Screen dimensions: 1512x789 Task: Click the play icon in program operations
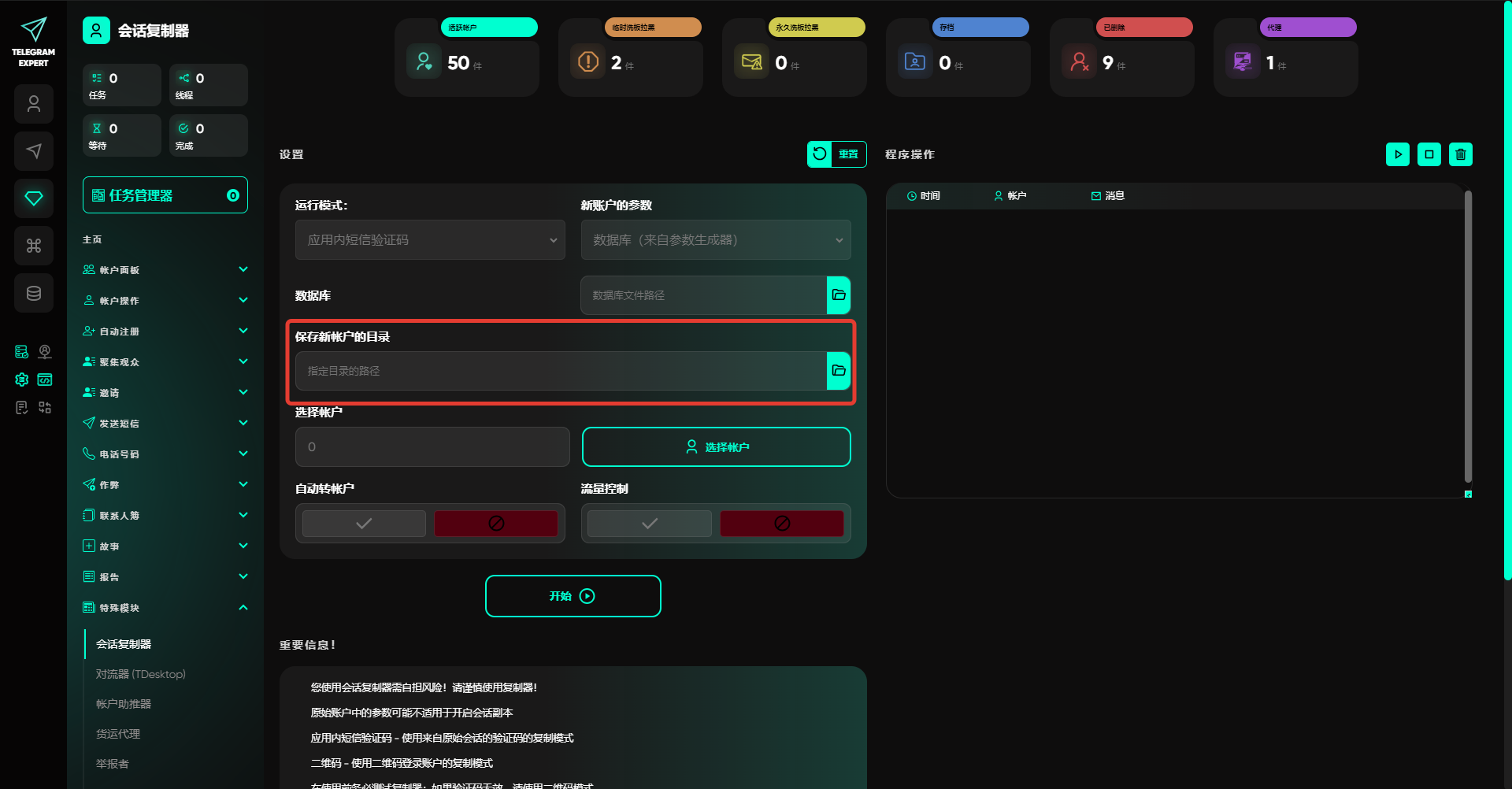click(1397, 154)
